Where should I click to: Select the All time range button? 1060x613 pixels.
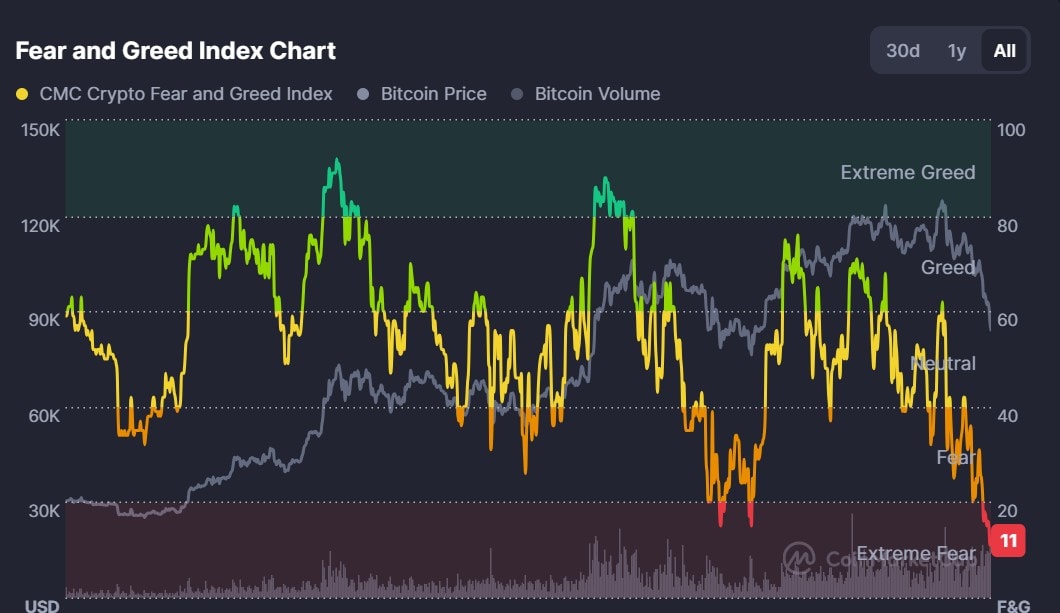[x=1003, y=50]
